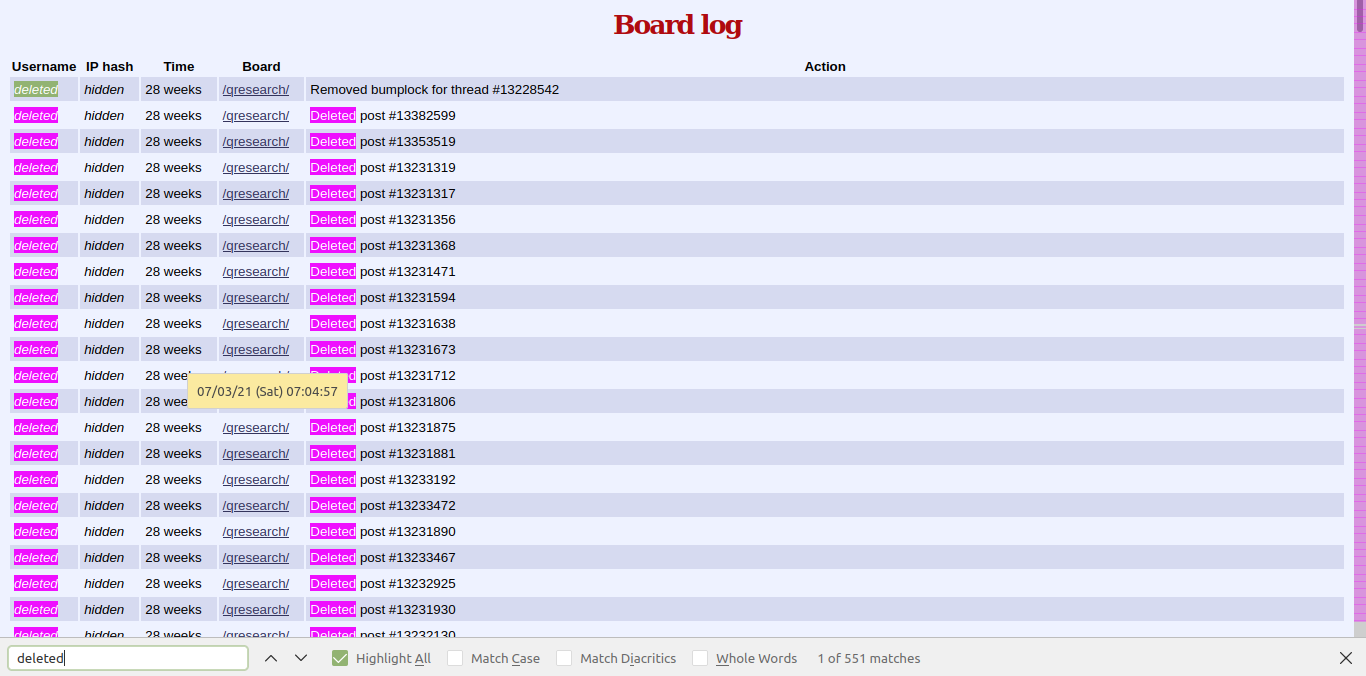Open /qresearch/ link for post #13231673

256,350
